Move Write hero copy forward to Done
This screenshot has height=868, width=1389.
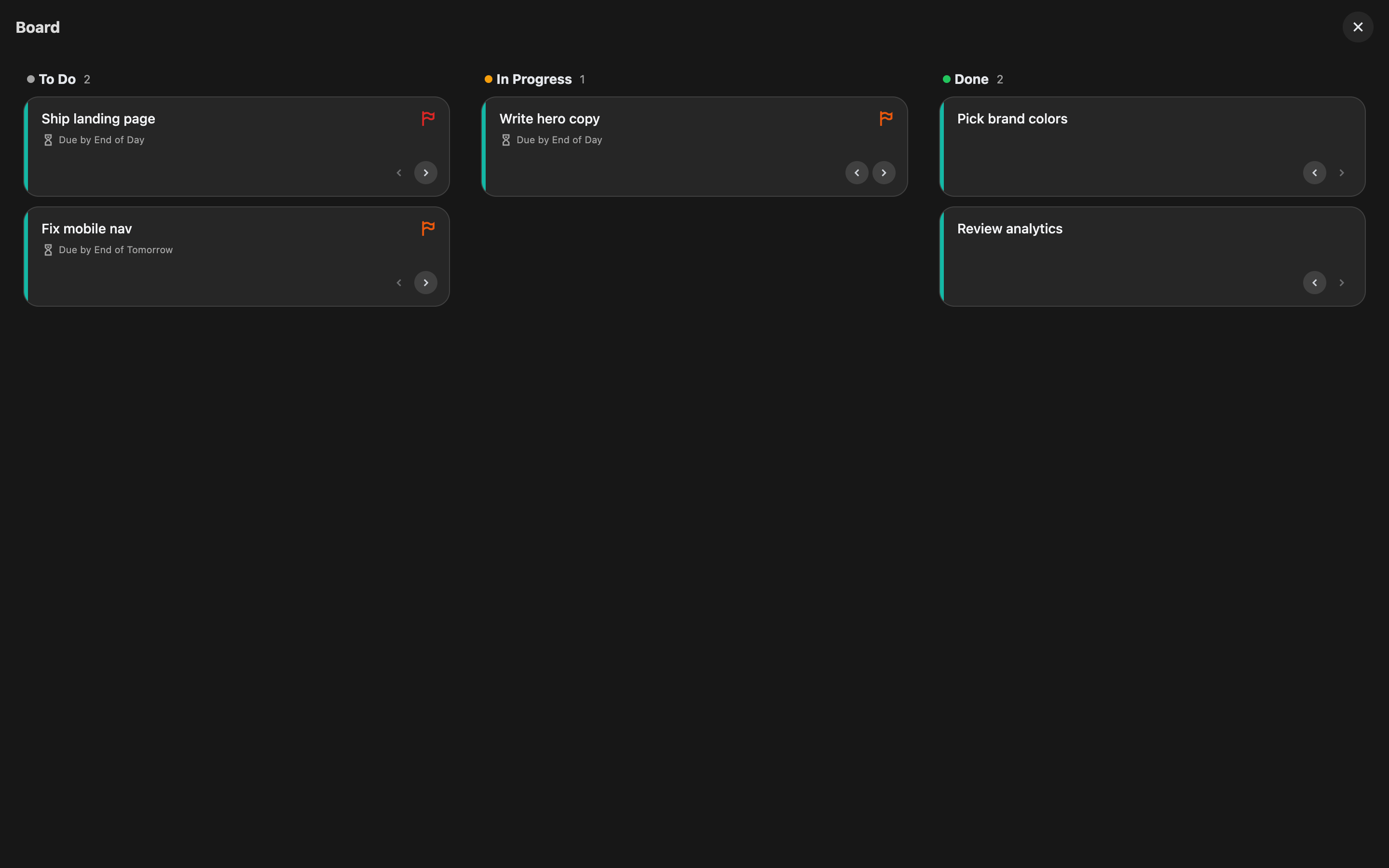pyautogui.click(x=884, y=173)
